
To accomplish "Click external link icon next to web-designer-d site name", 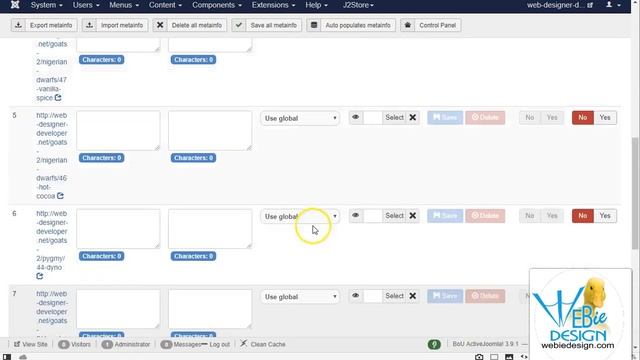I will coord(590,5).
